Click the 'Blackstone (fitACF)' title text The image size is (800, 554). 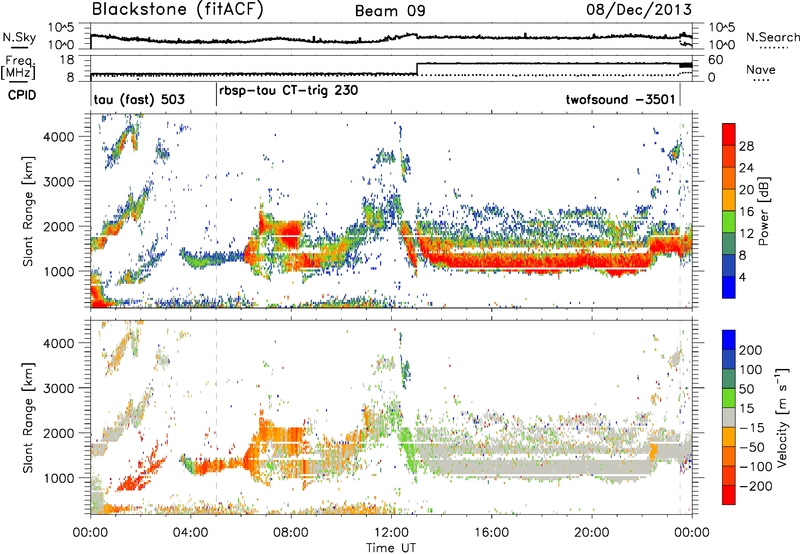[178, 9]
